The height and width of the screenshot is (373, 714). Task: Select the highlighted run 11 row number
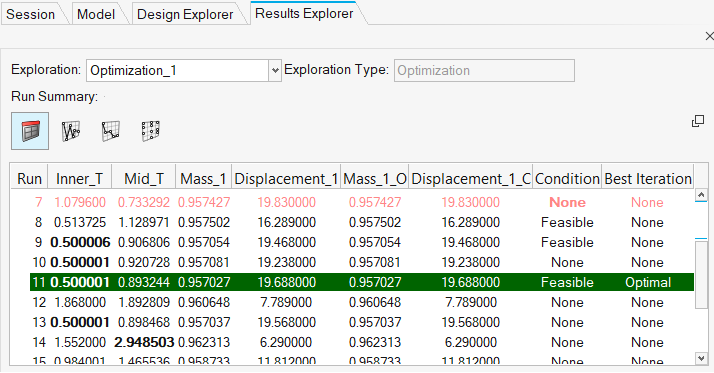click(x=39, y=282)
